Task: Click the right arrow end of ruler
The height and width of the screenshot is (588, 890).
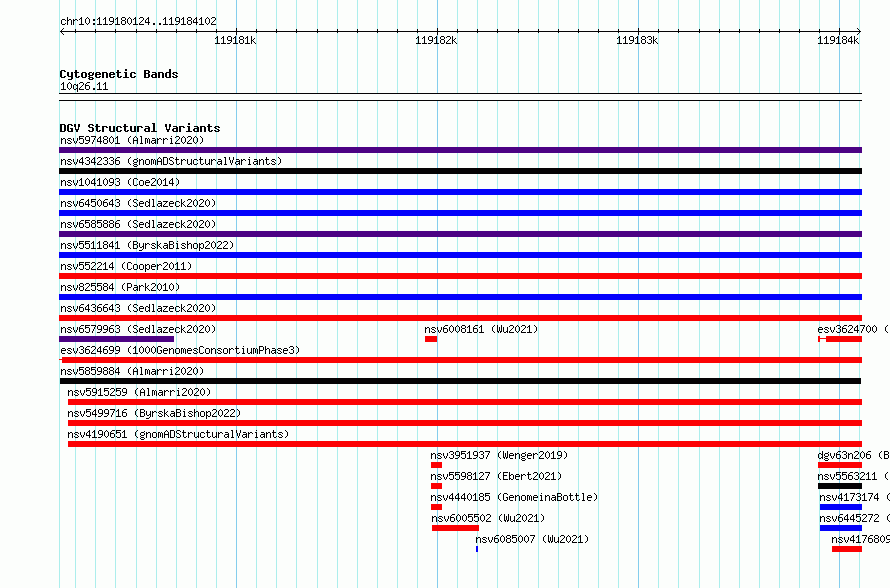Action: coord(859,32)
